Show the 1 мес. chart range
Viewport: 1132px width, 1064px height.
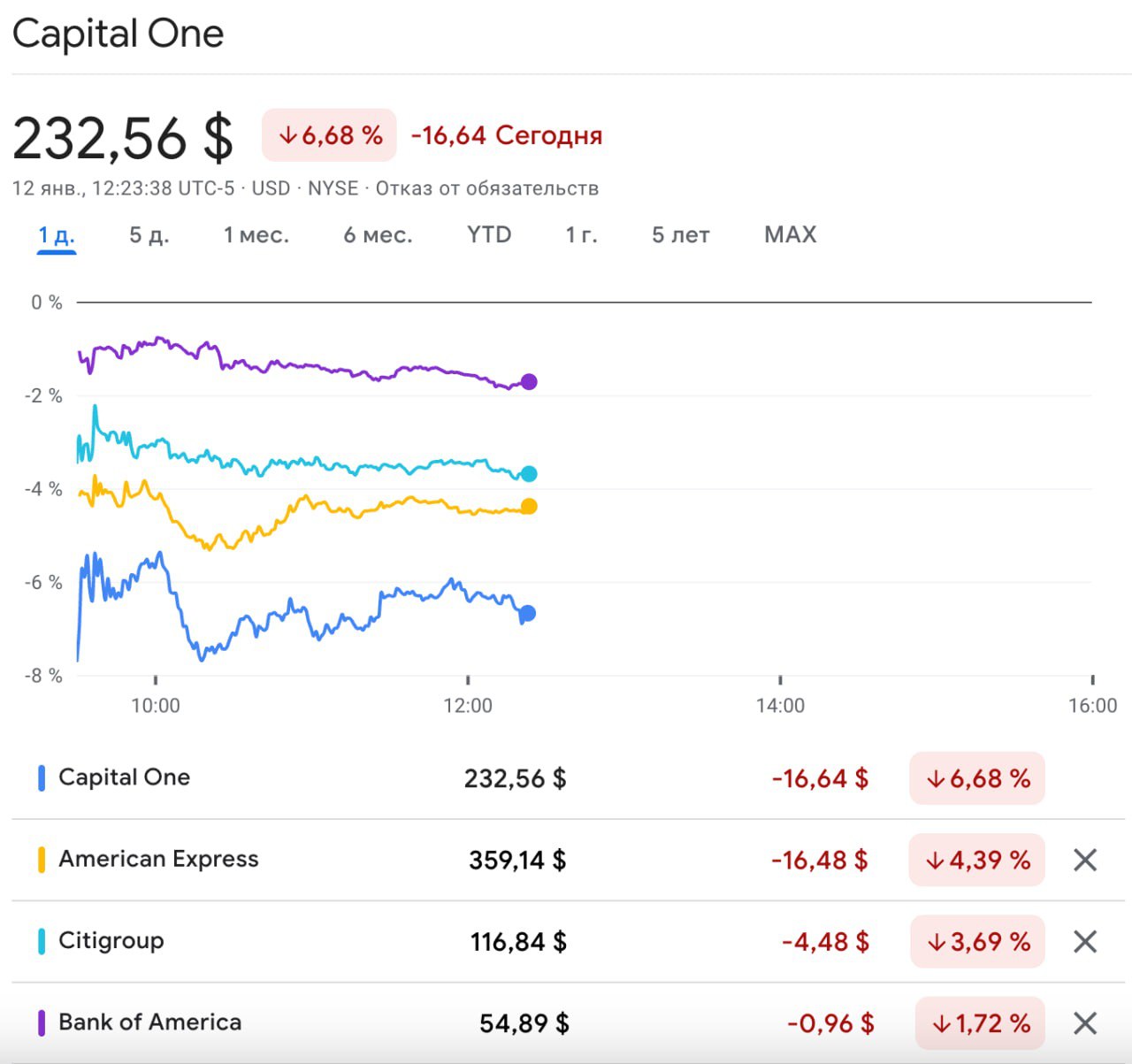(x=256, y=235)
